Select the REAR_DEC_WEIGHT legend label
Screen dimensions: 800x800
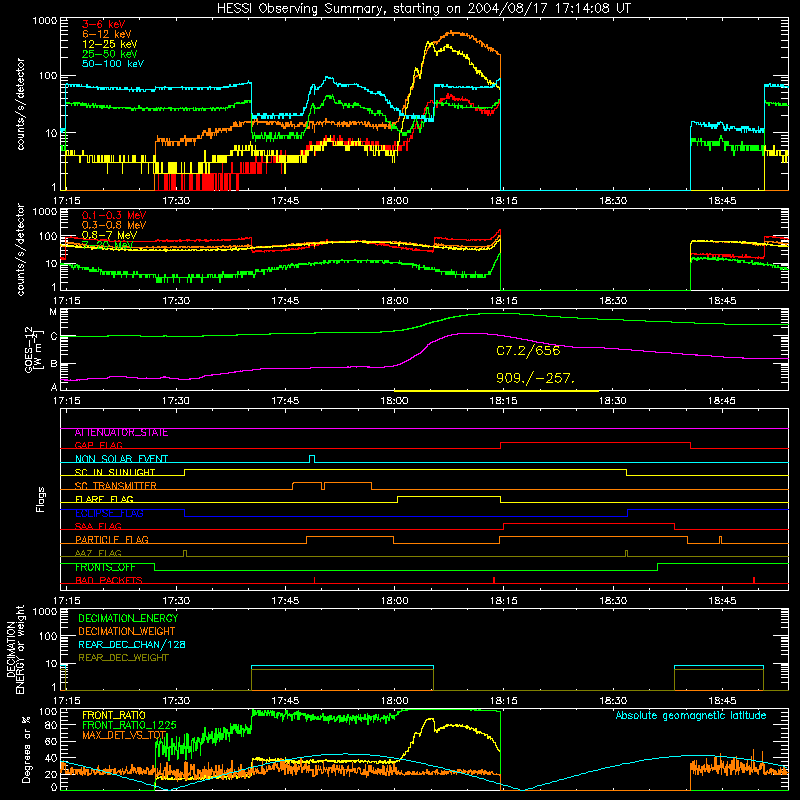click(123, 658)
